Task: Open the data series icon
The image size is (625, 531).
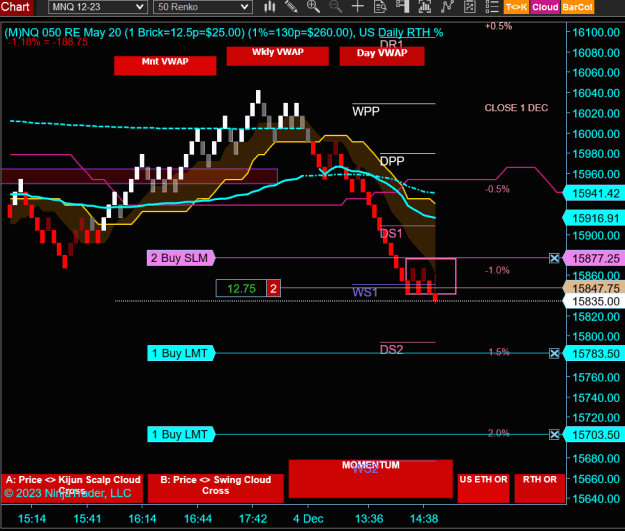Action: point(425,6)
